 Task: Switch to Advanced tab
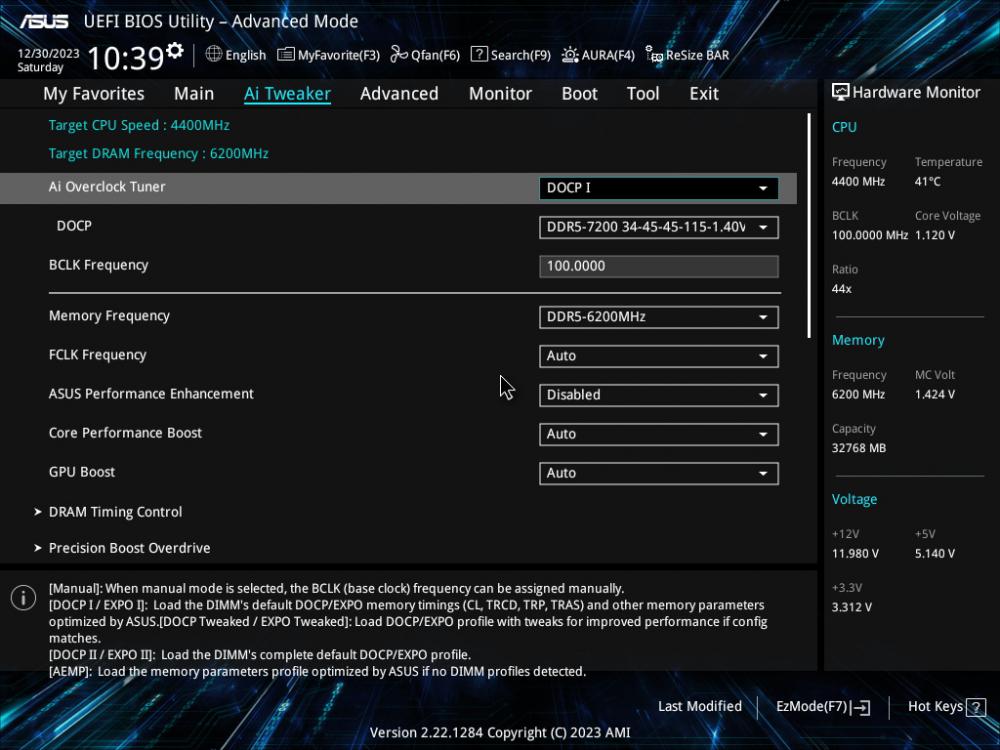pos(399,94)
